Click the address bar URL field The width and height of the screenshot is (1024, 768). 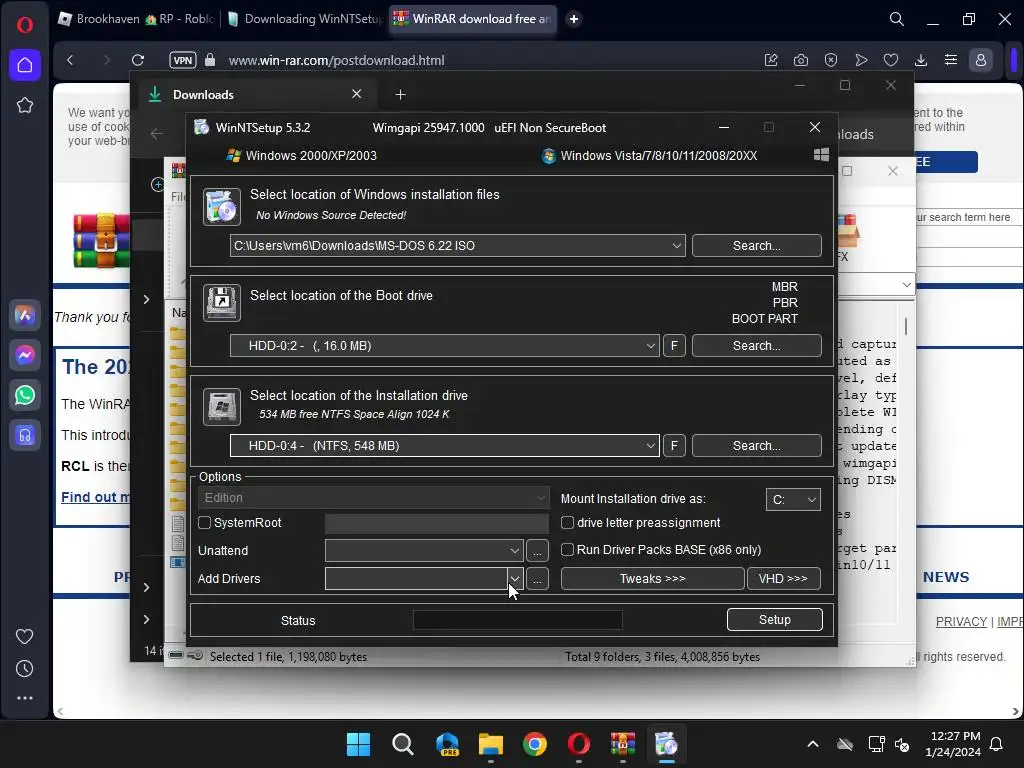tap(336, 60)
